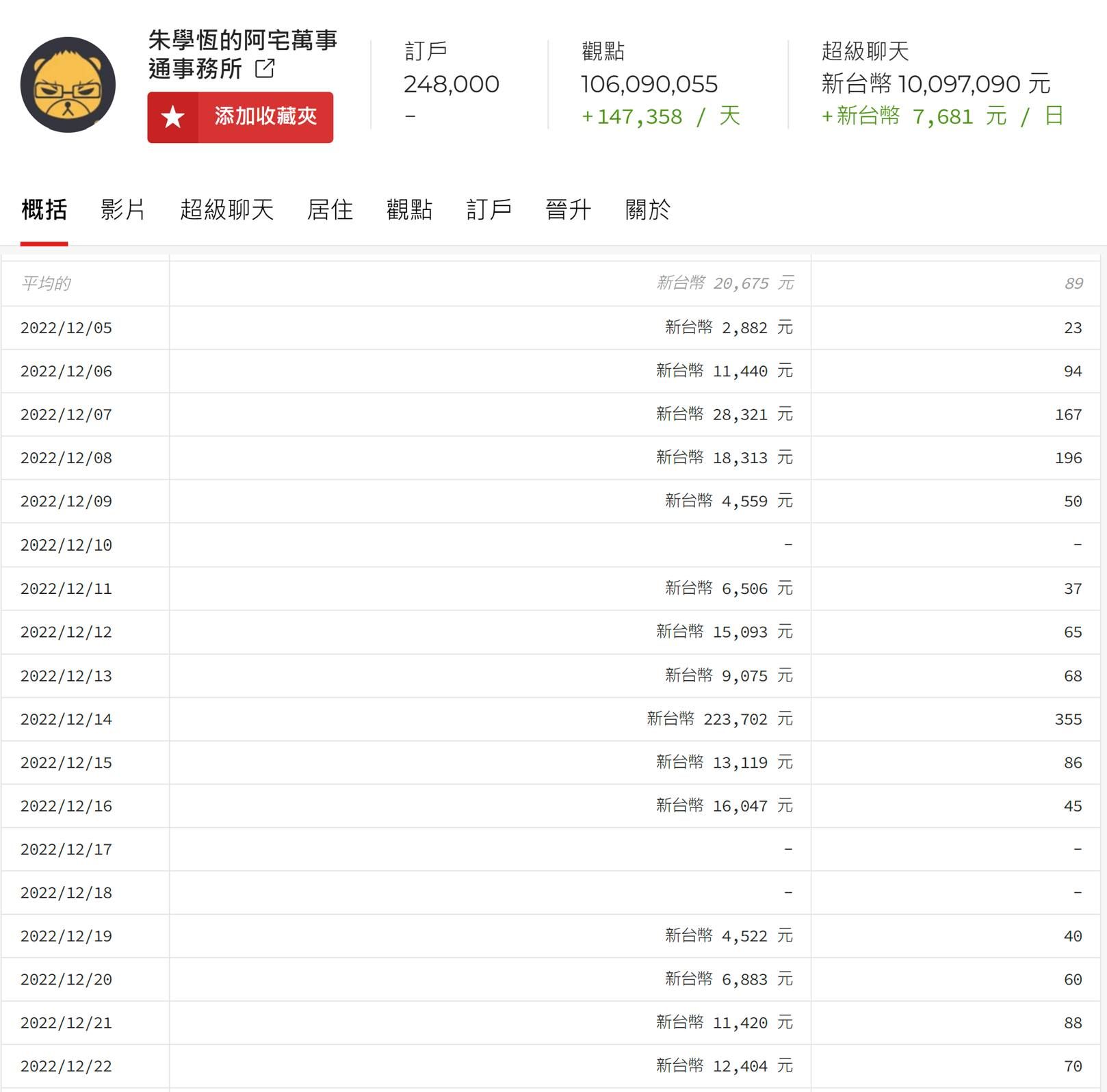Click the date 2022/12/16
The image size is (1107, 1092).
[66, 807]
